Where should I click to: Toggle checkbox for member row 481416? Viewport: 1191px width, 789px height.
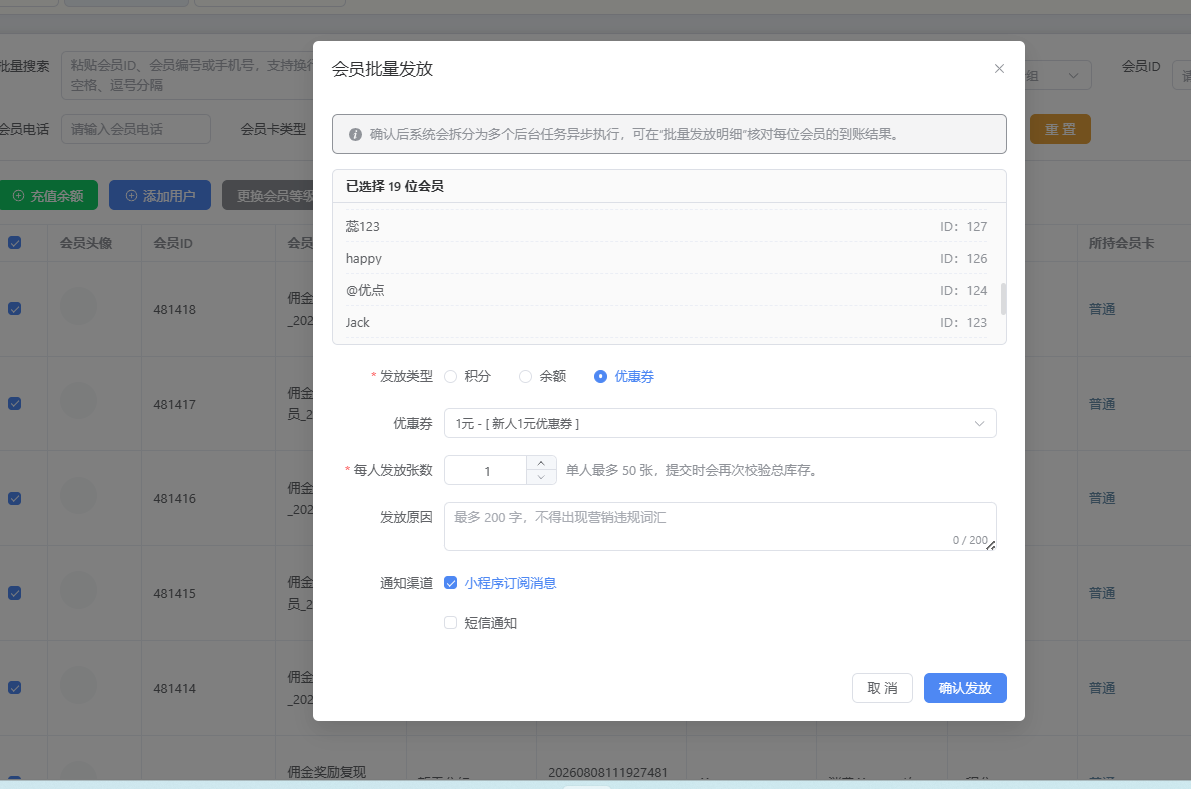[x=14, y=498]
